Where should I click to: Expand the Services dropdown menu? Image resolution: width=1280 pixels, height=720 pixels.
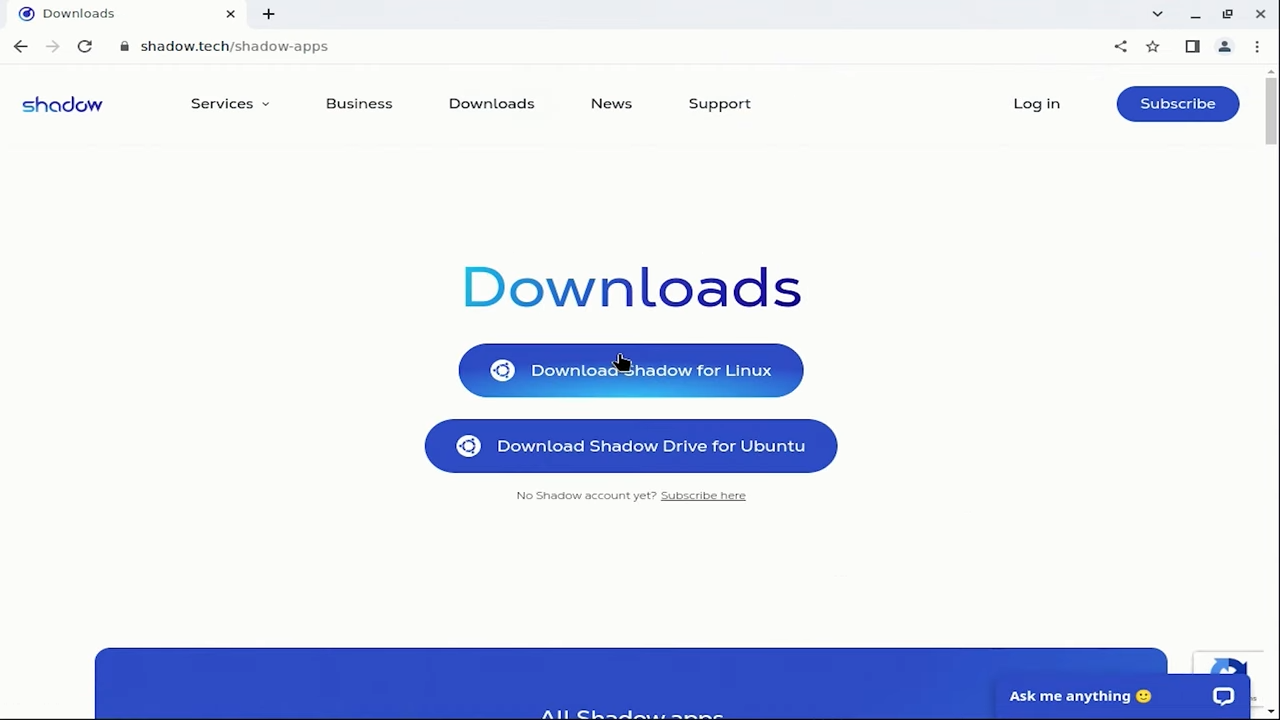point(230,104)
